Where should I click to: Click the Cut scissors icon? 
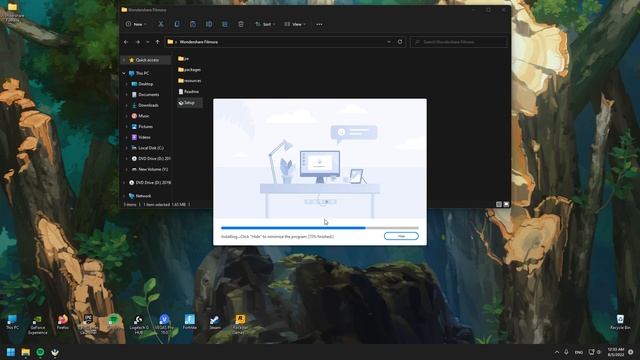(161, 24)
